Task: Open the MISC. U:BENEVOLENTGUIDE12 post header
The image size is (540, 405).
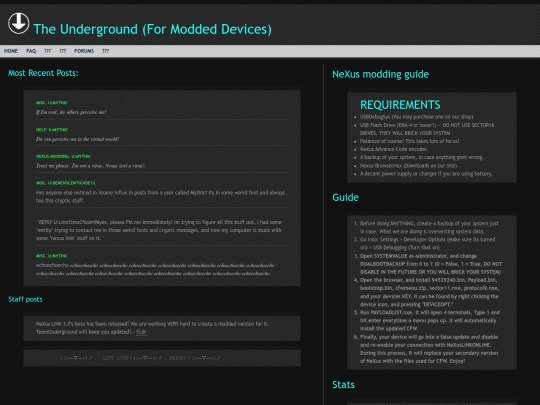Action: [x=65, y=183]
